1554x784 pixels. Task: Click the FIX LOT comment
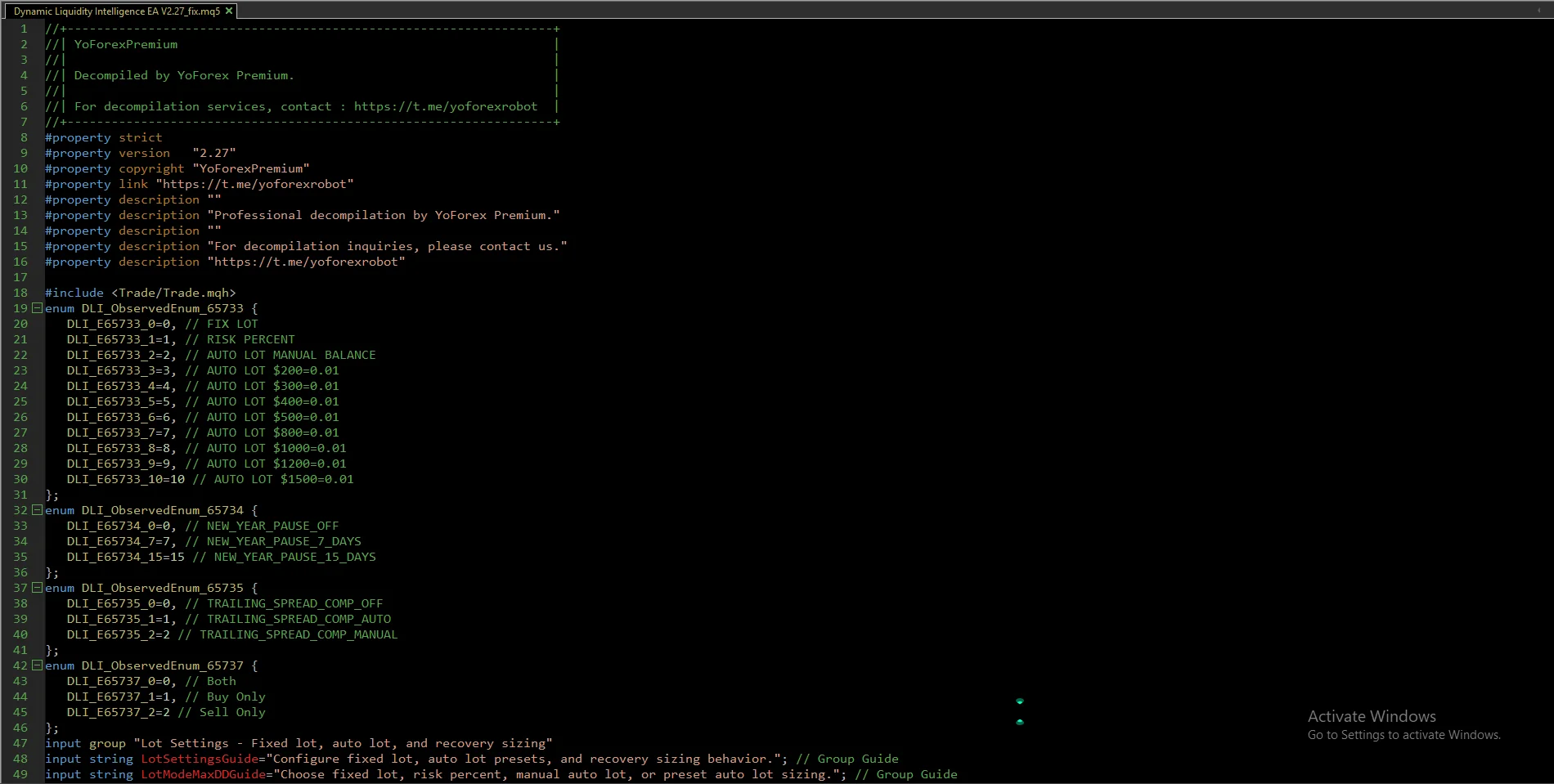click(x=222, y=324)
